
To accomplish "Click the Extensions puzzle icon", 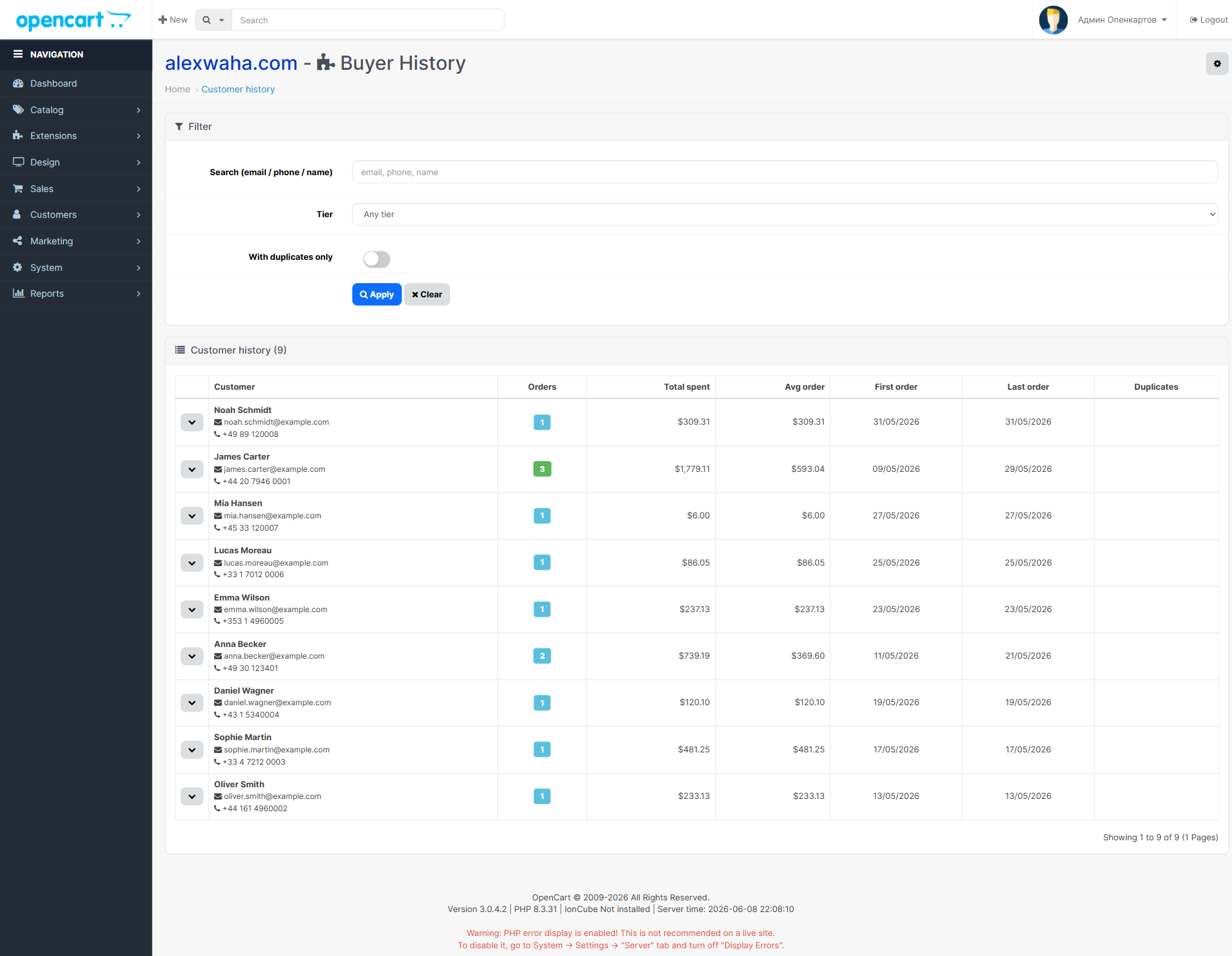I will pos(18,136).
